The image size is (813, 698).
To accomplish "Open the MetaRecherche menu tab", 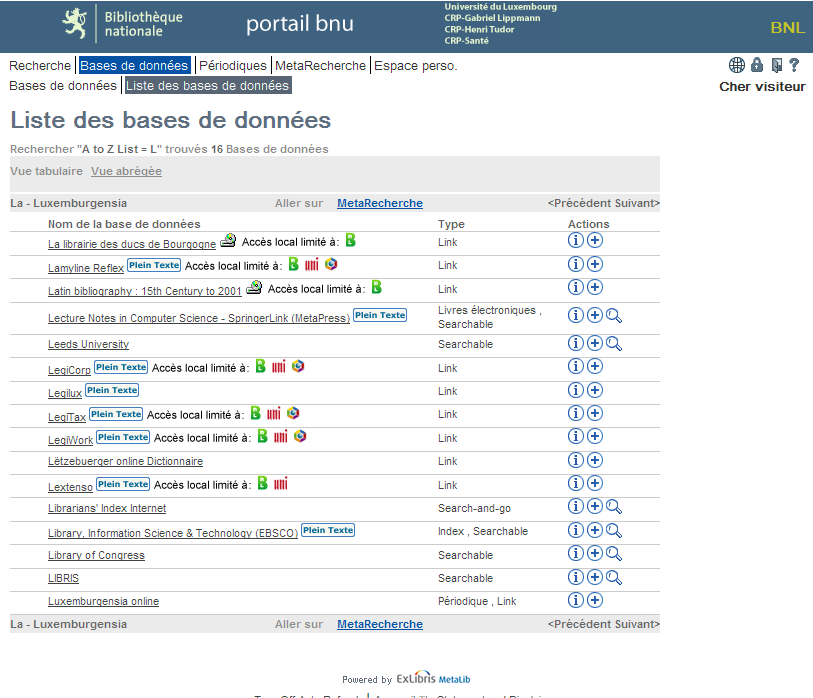I will [320, 66].
